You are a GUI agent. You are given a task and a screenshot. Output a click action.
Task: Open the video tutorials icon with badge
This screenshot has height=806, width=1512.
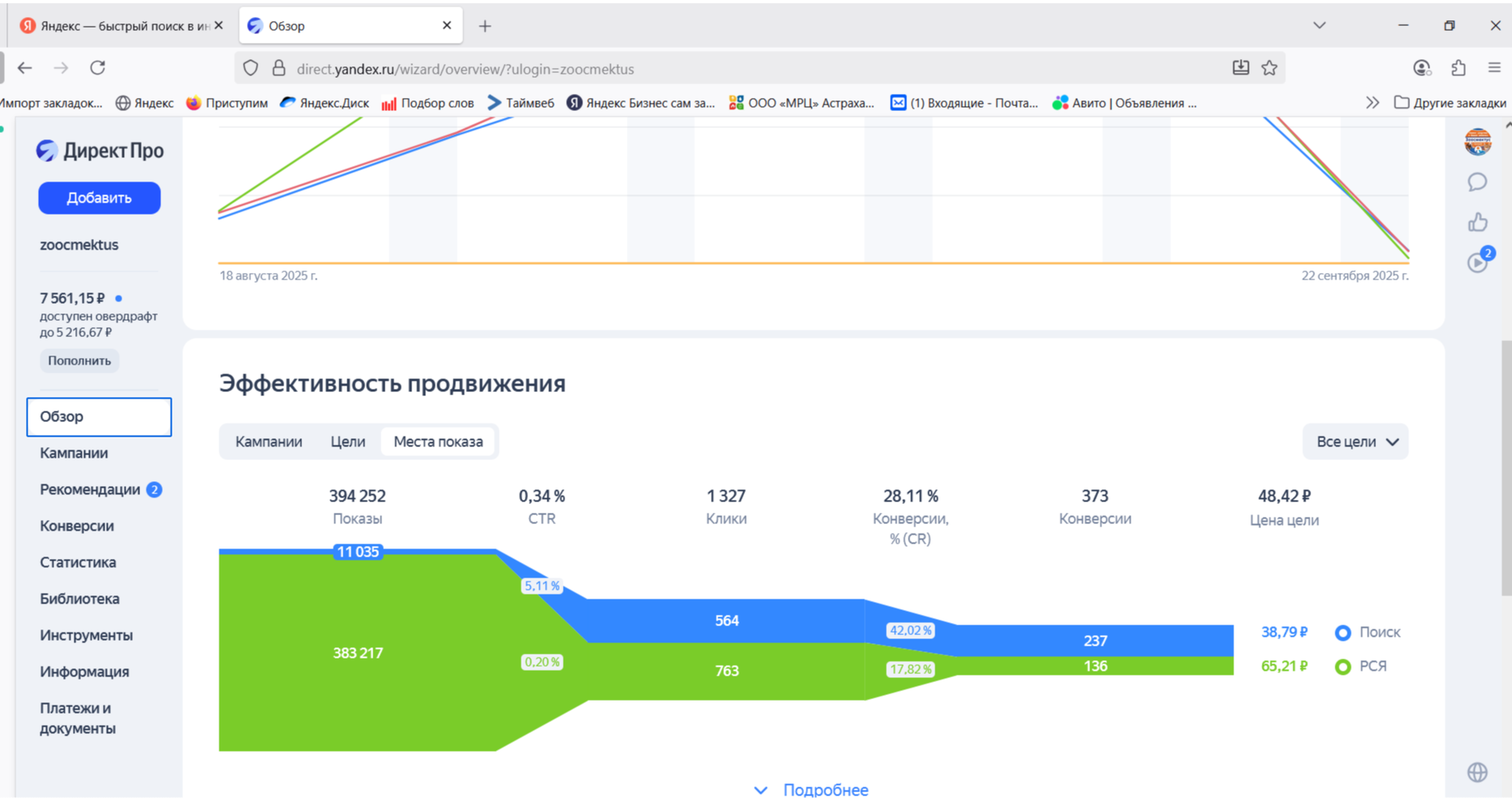(1478, 262)
